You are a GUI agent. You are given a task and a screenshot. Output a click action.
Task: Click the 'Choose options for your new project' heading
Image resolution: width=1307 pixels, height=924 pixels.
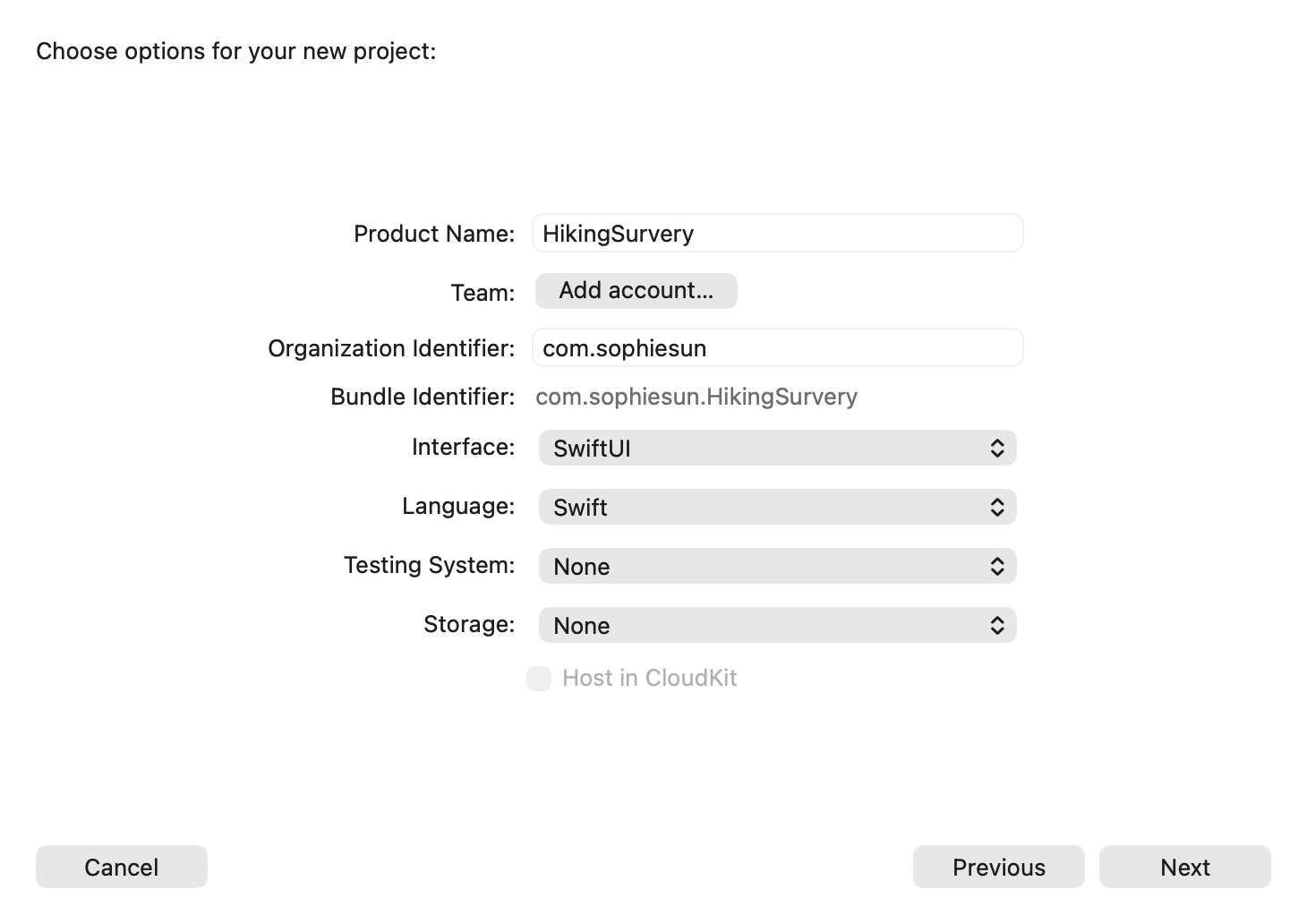(x=236, y=51)
